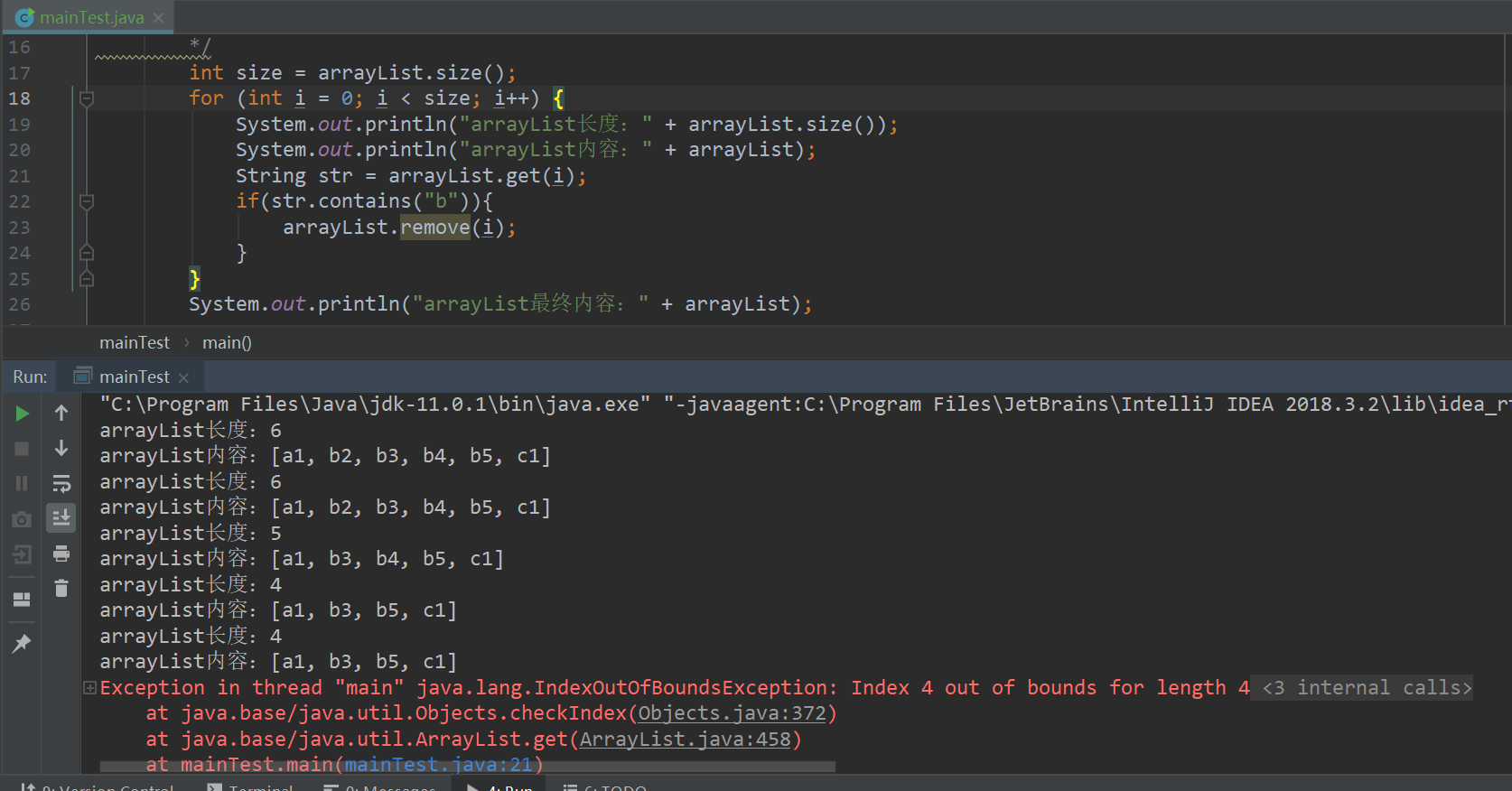Toggle soft-wrap in Run console
The height and width of the screenshot is (791, 1512).
(61, 483)
